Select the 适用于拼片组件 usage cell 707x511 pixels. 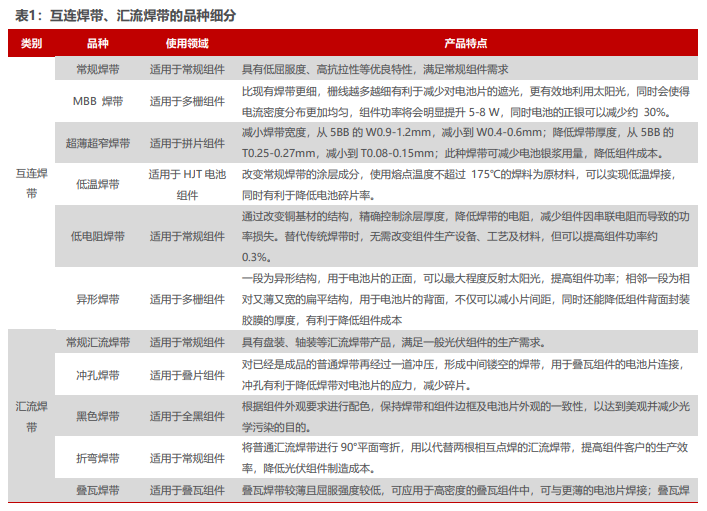point(187,143)
